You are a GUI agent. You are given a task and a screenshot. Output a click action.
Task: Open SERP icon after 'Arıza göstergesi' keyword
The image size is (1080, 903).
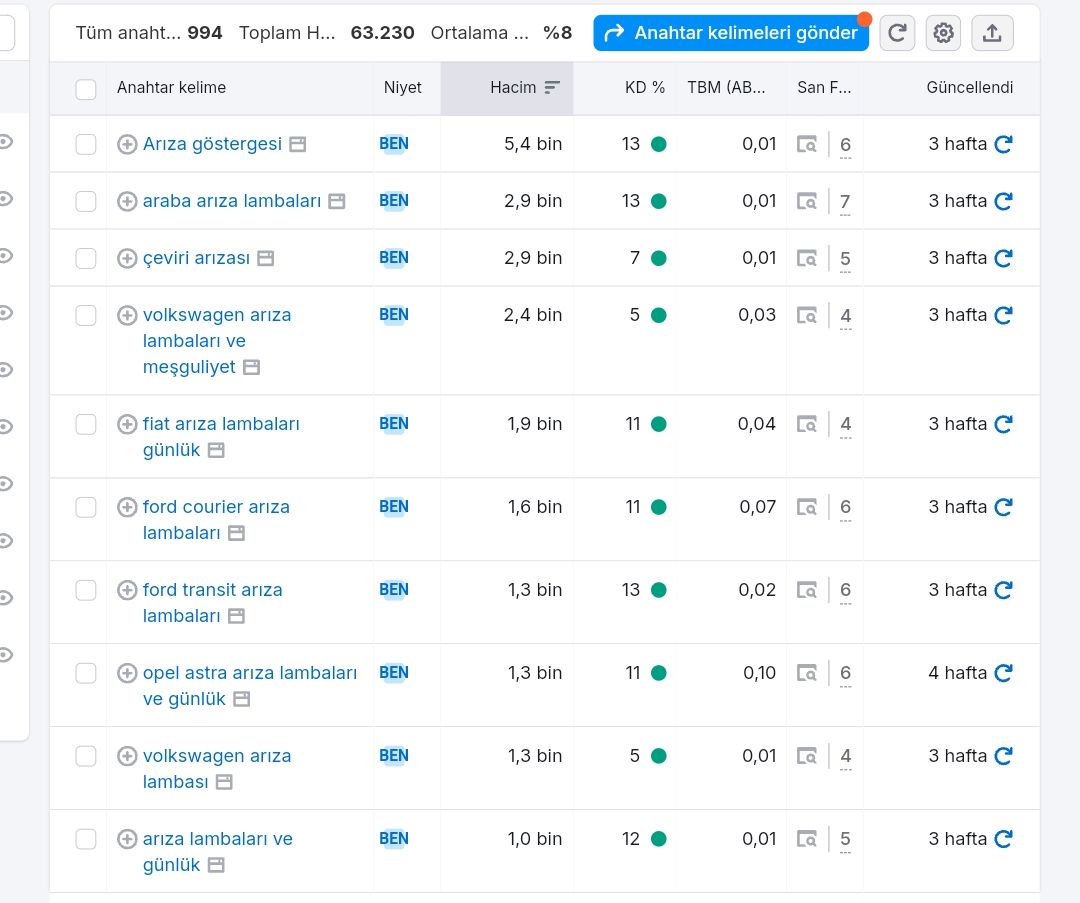298,145
